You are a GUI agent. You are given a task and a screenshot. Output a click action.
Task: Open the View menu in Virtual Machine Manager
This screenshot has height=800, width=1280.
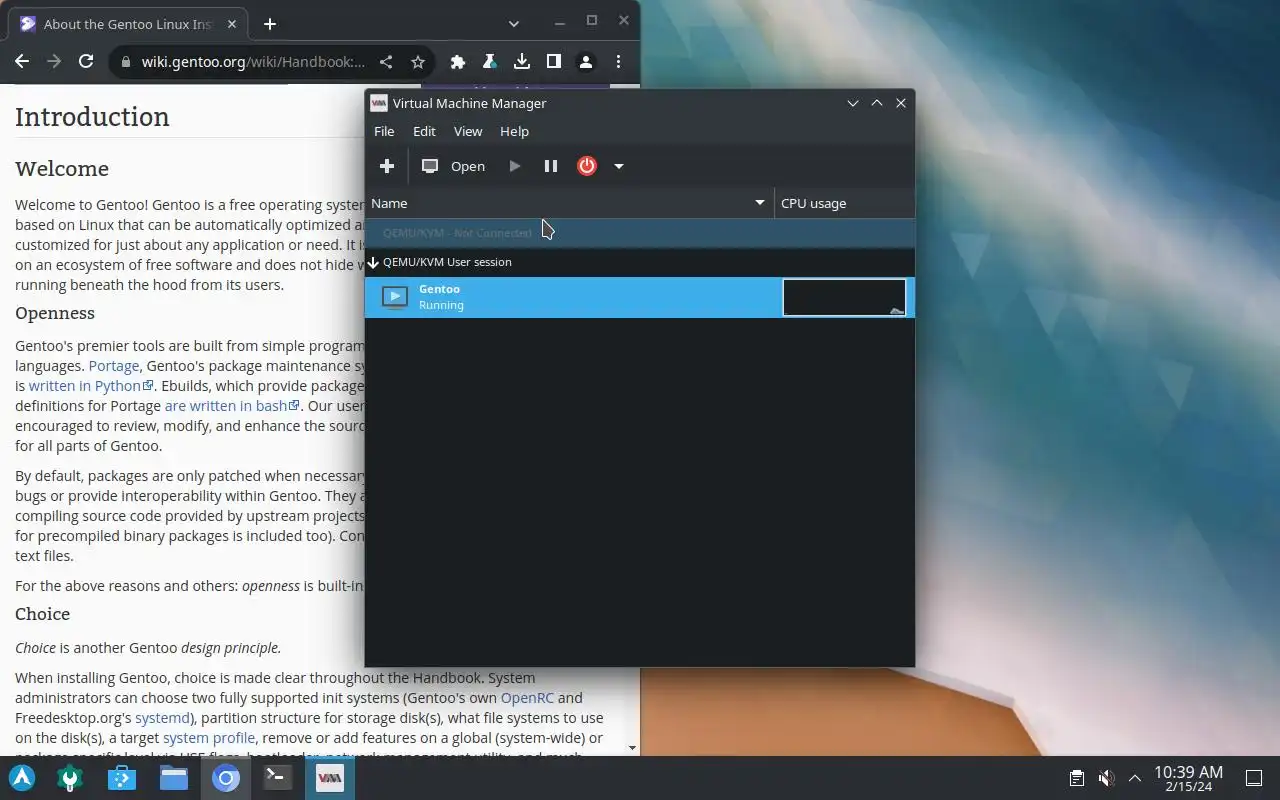(x=468, y=131)
